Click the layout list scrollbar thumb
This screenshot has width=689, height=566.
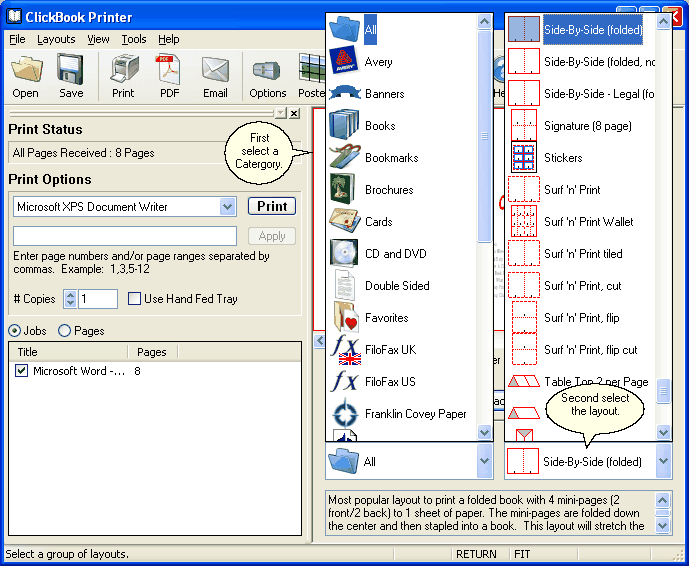[x=664, y=391]
